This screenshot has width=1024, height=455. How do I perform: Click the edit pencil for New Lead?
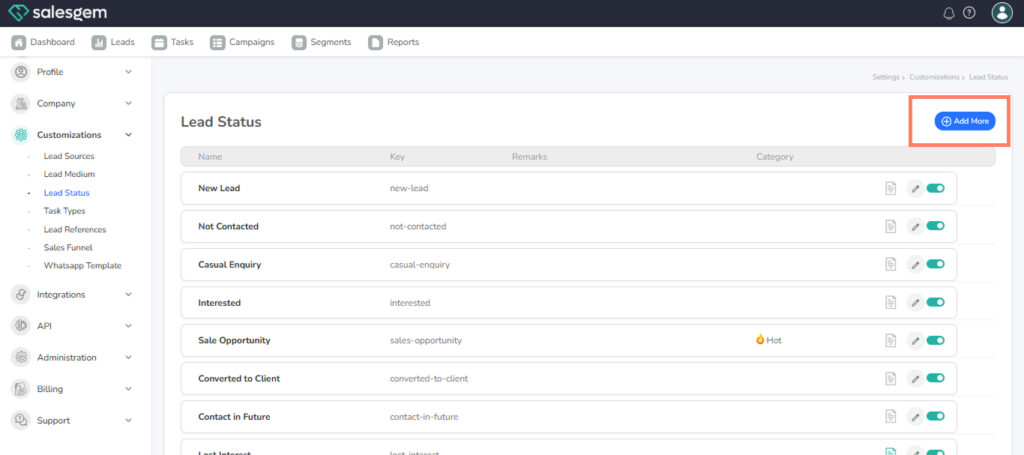pos(914,188)
